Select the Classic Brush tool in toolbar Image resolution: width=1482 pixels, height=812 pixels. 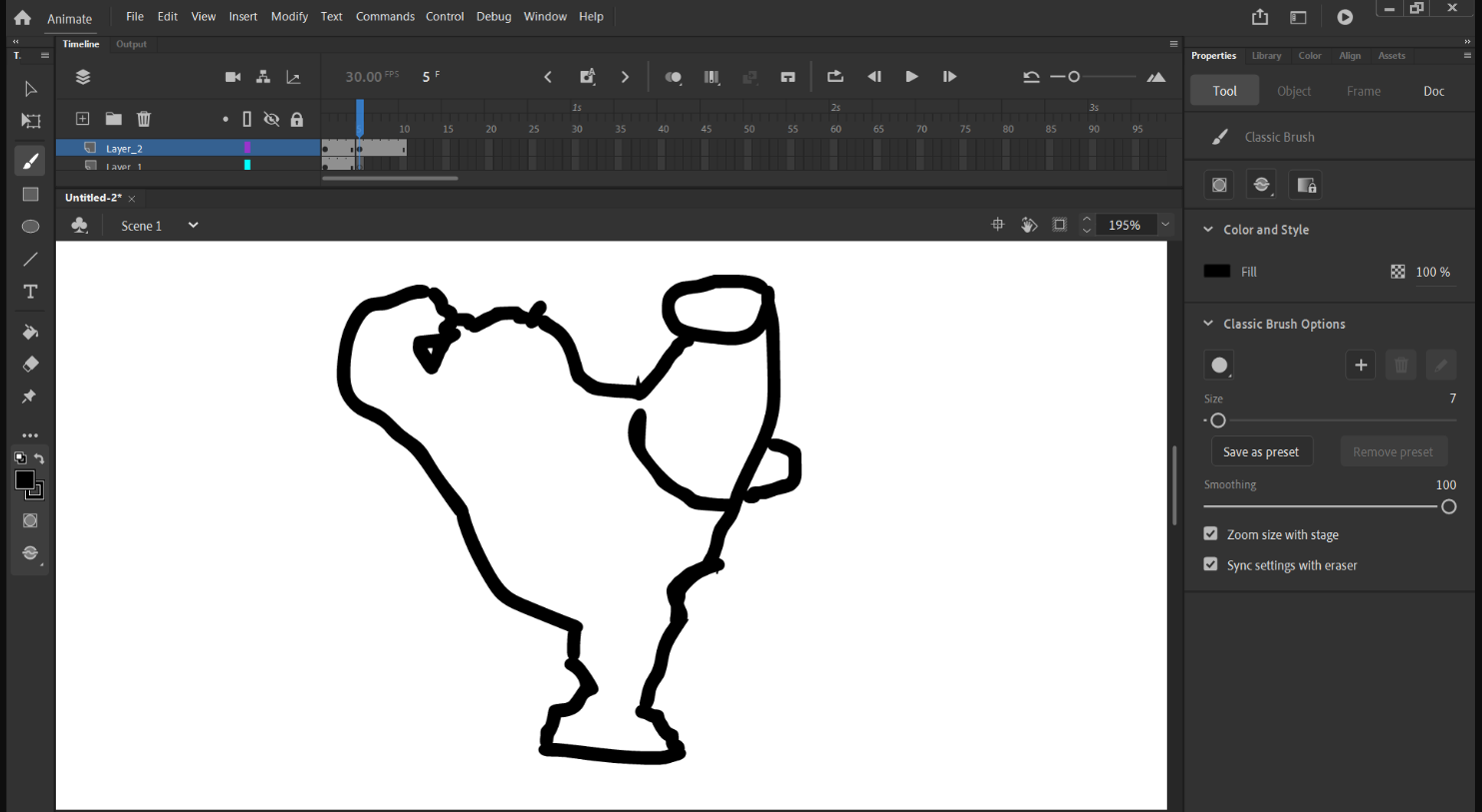click(30, 161)
